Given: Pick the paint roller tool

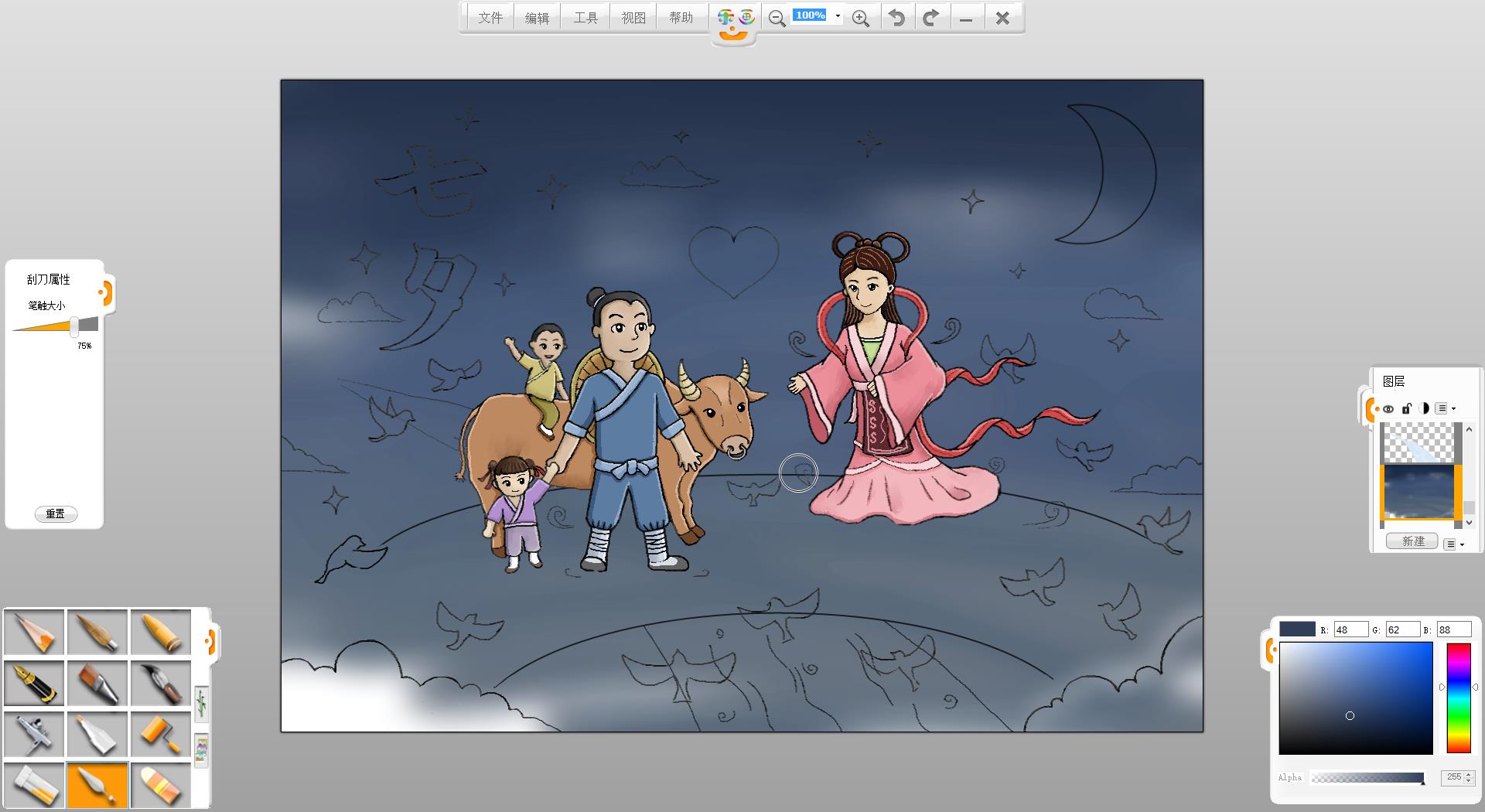Looking at the screenshot, I should pos(161,734).
